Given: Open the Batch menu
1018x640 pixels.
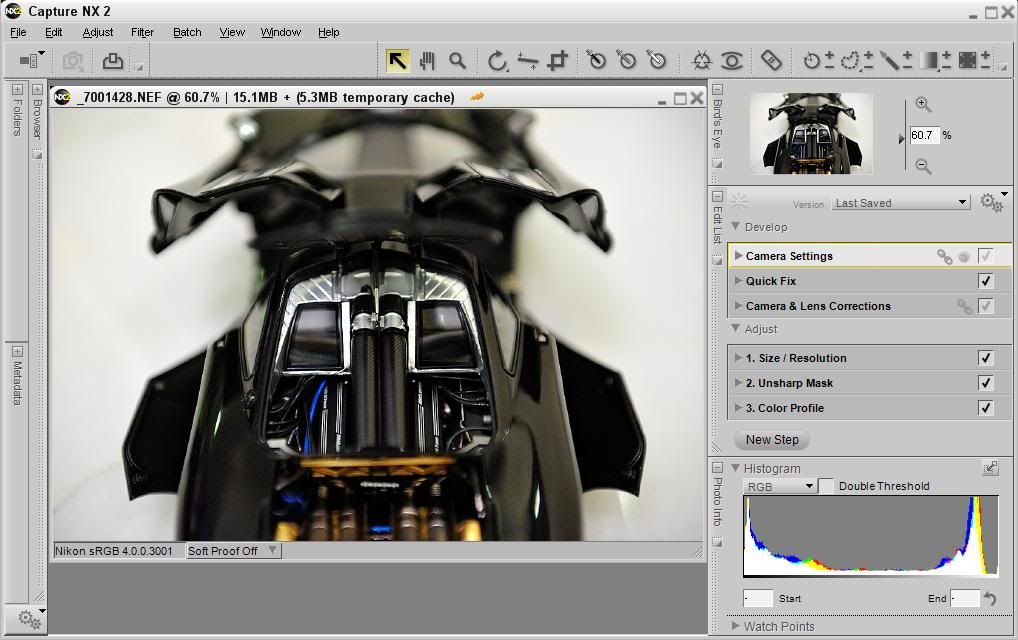Looking at the screenshot, I should (x=187, y=32).
